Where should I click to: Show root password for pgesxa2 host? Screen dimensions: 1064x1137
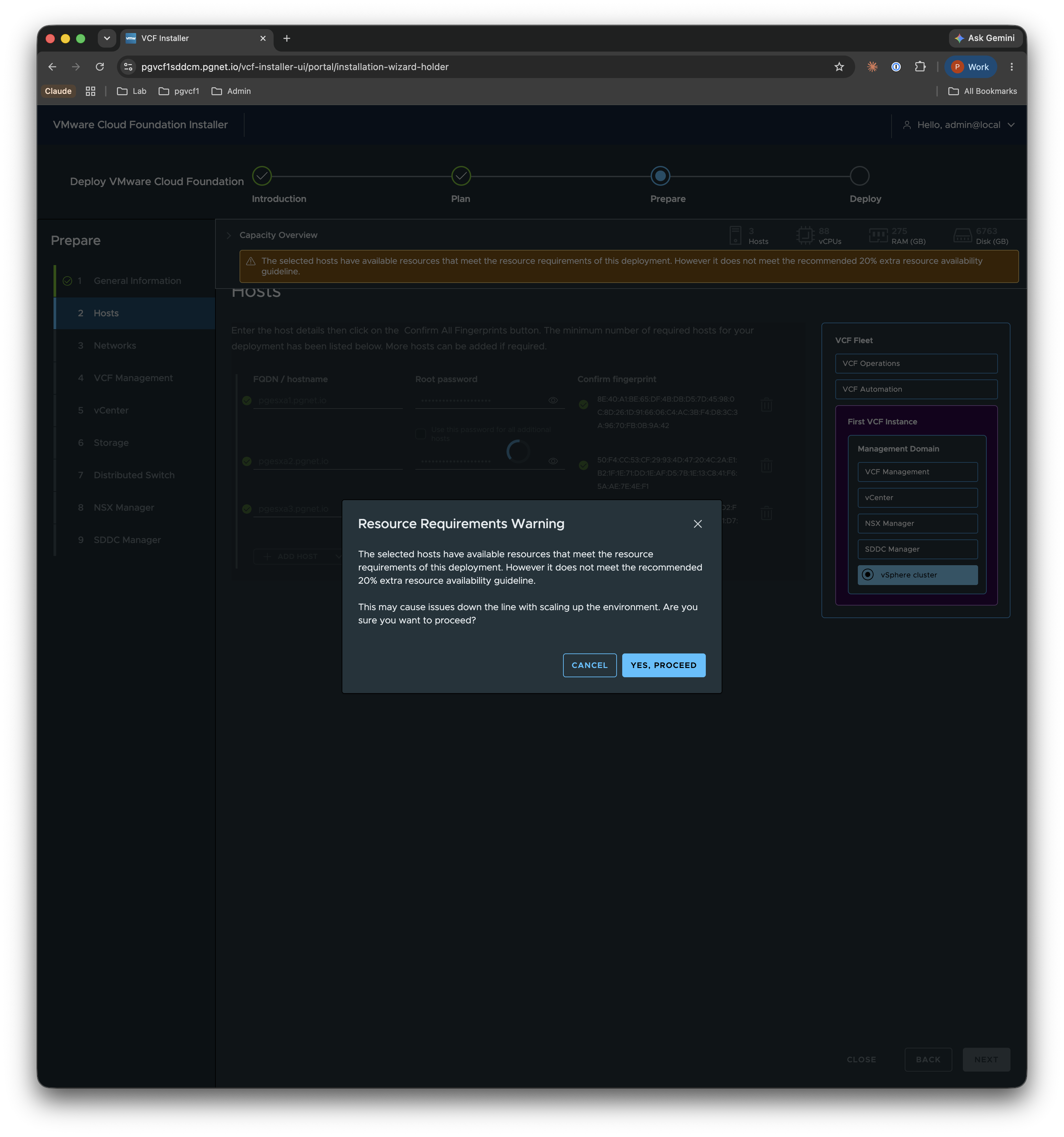coord(553,461)
